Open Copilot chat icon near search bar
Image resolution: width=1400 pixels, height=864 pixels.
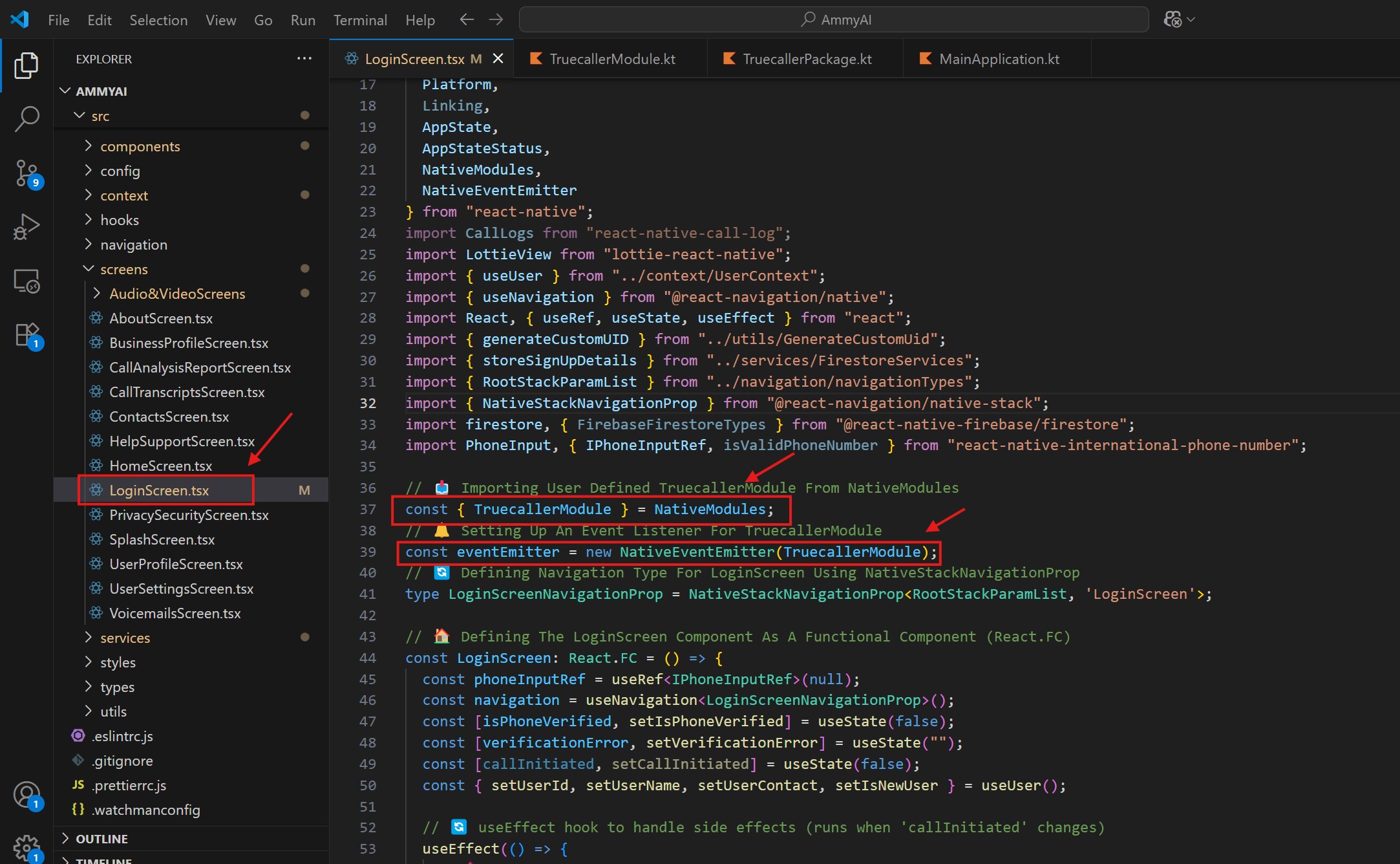click(1172, 20)
